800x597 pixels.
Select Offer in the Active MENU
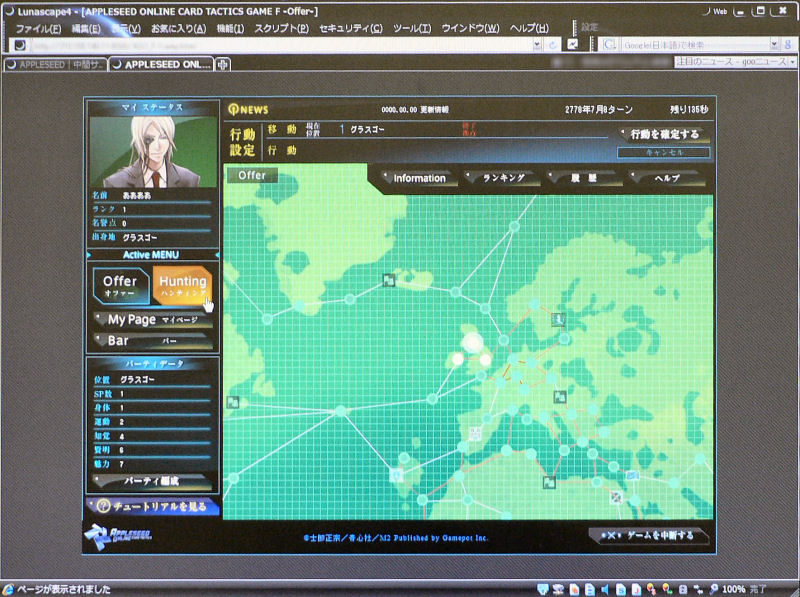tap(121, 286)
